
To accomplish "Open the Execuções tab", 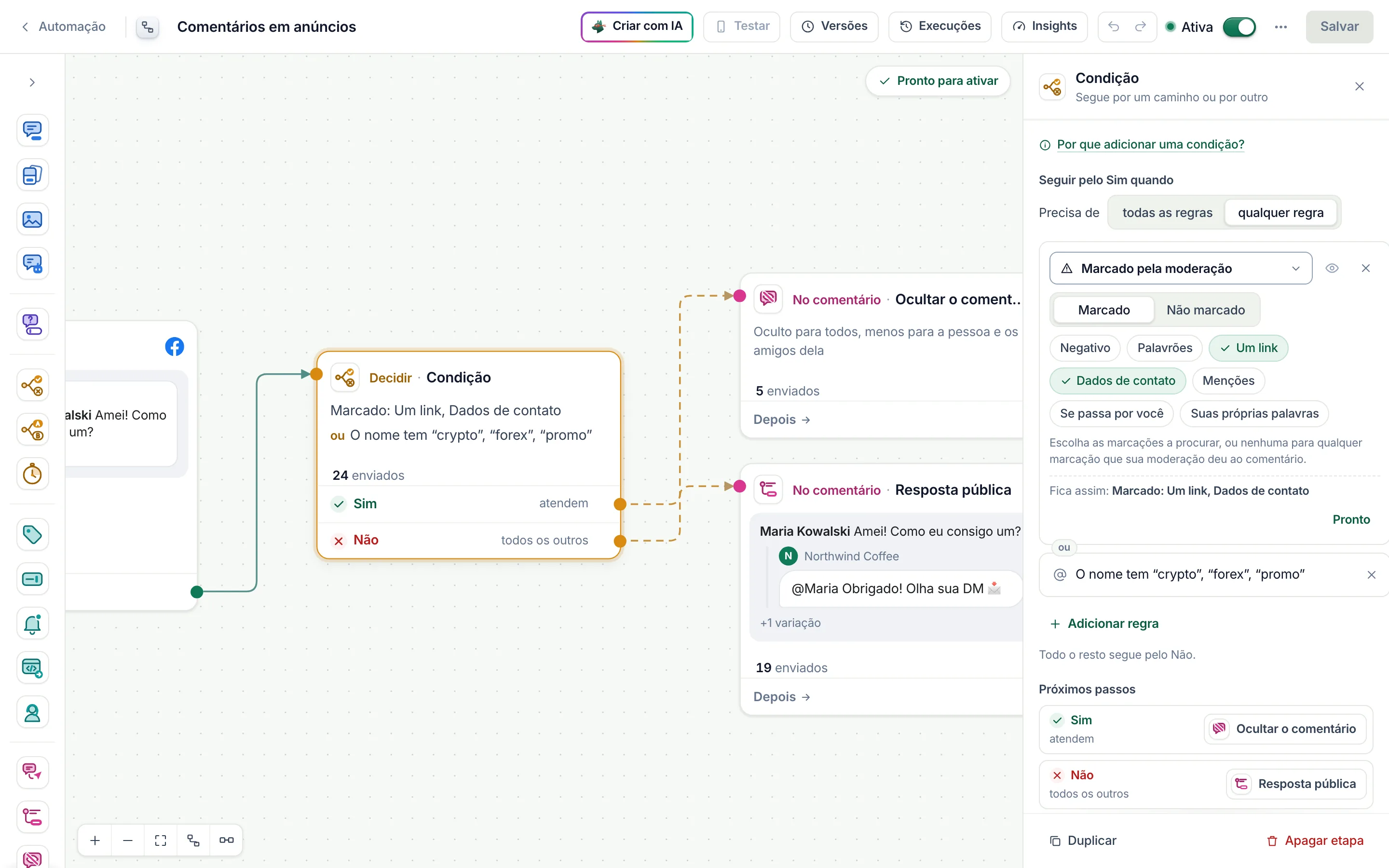I will click(940, 27).
